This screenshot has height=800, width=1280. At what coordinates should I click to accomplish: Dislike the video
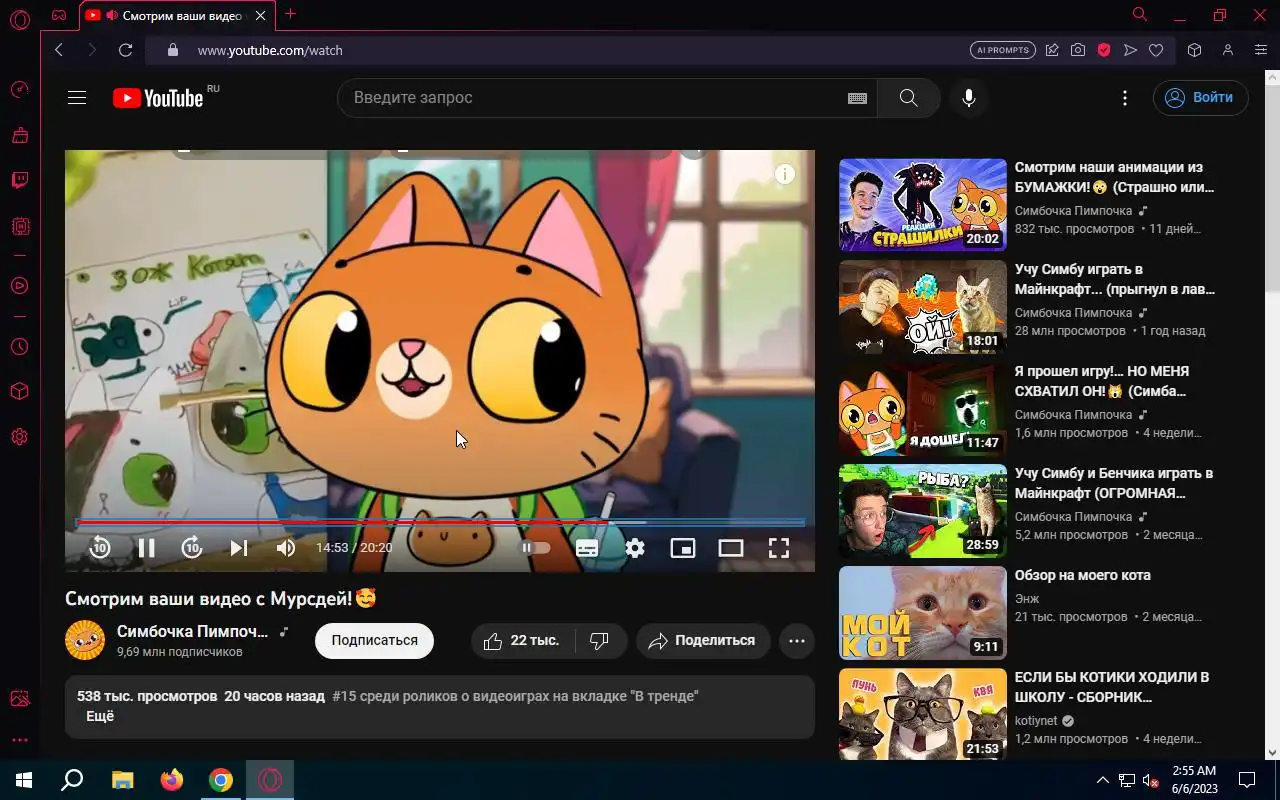(600, 641)
